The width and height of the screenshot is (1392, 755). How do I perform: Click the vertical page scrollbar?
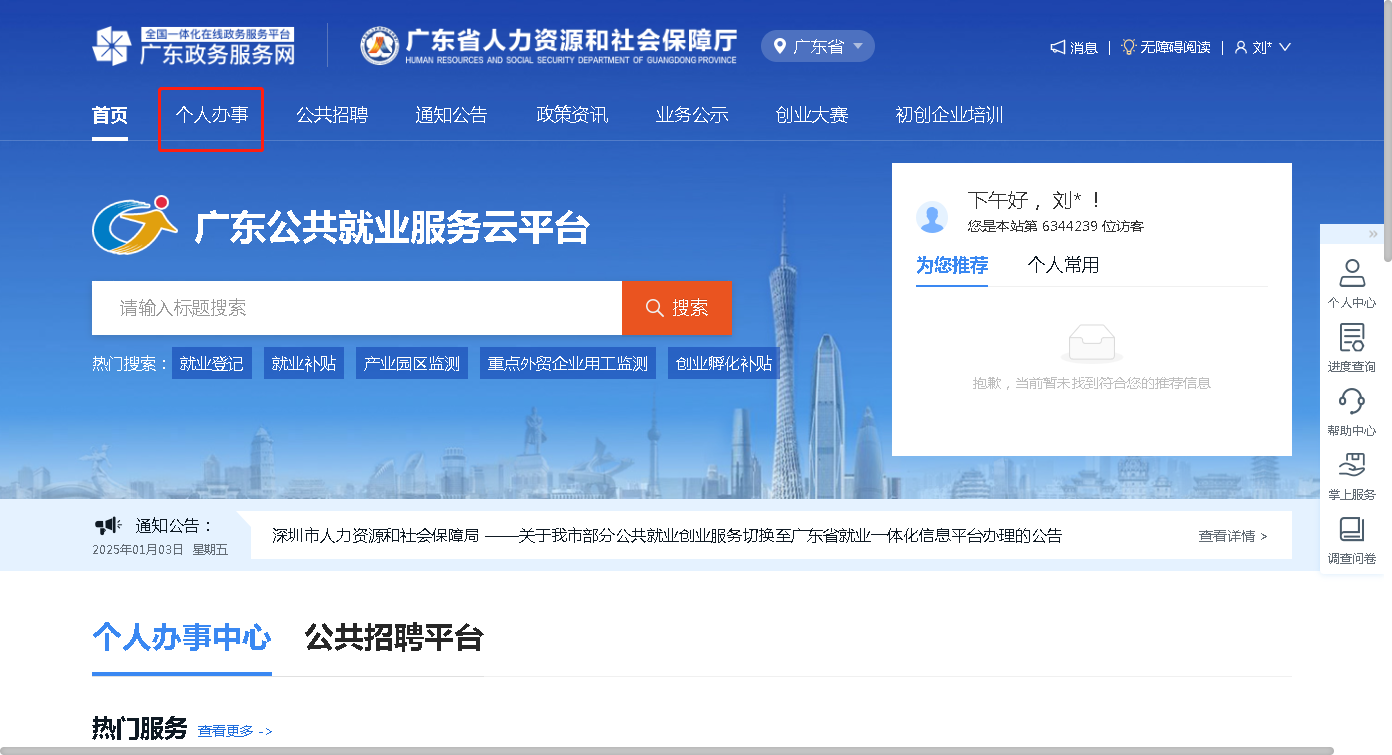(x=1387, y=130)
